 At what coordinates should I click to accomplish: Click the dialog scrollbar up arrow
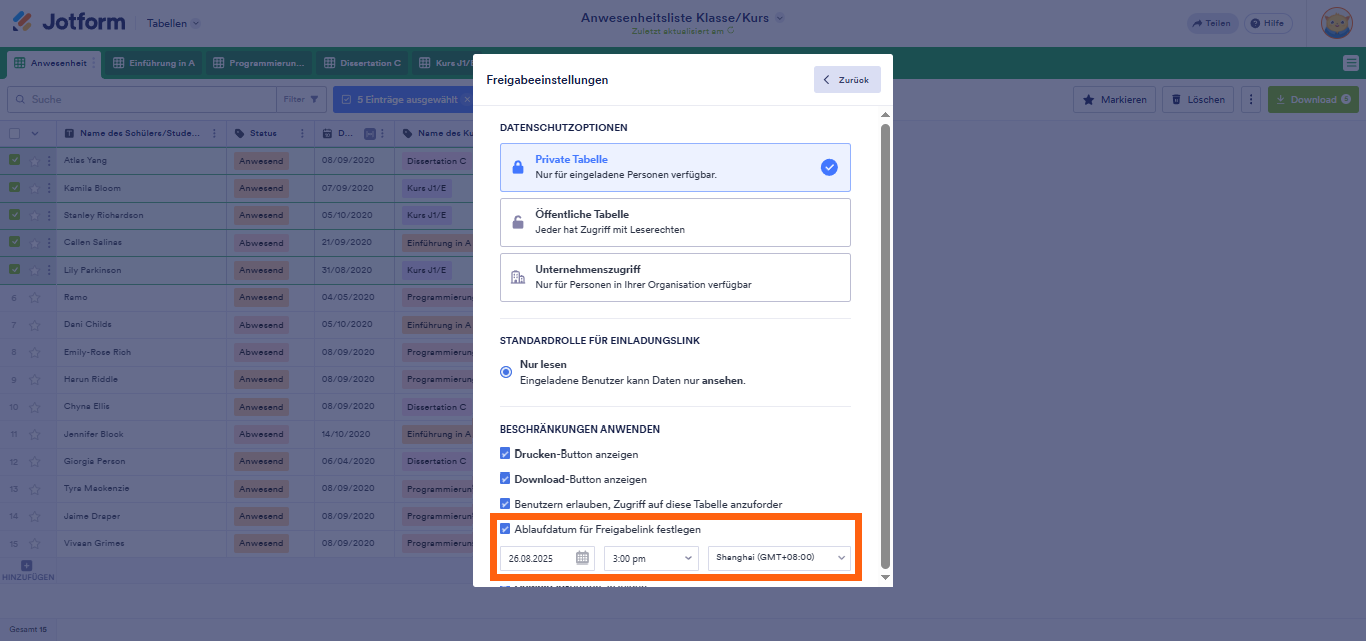[884, 115]
